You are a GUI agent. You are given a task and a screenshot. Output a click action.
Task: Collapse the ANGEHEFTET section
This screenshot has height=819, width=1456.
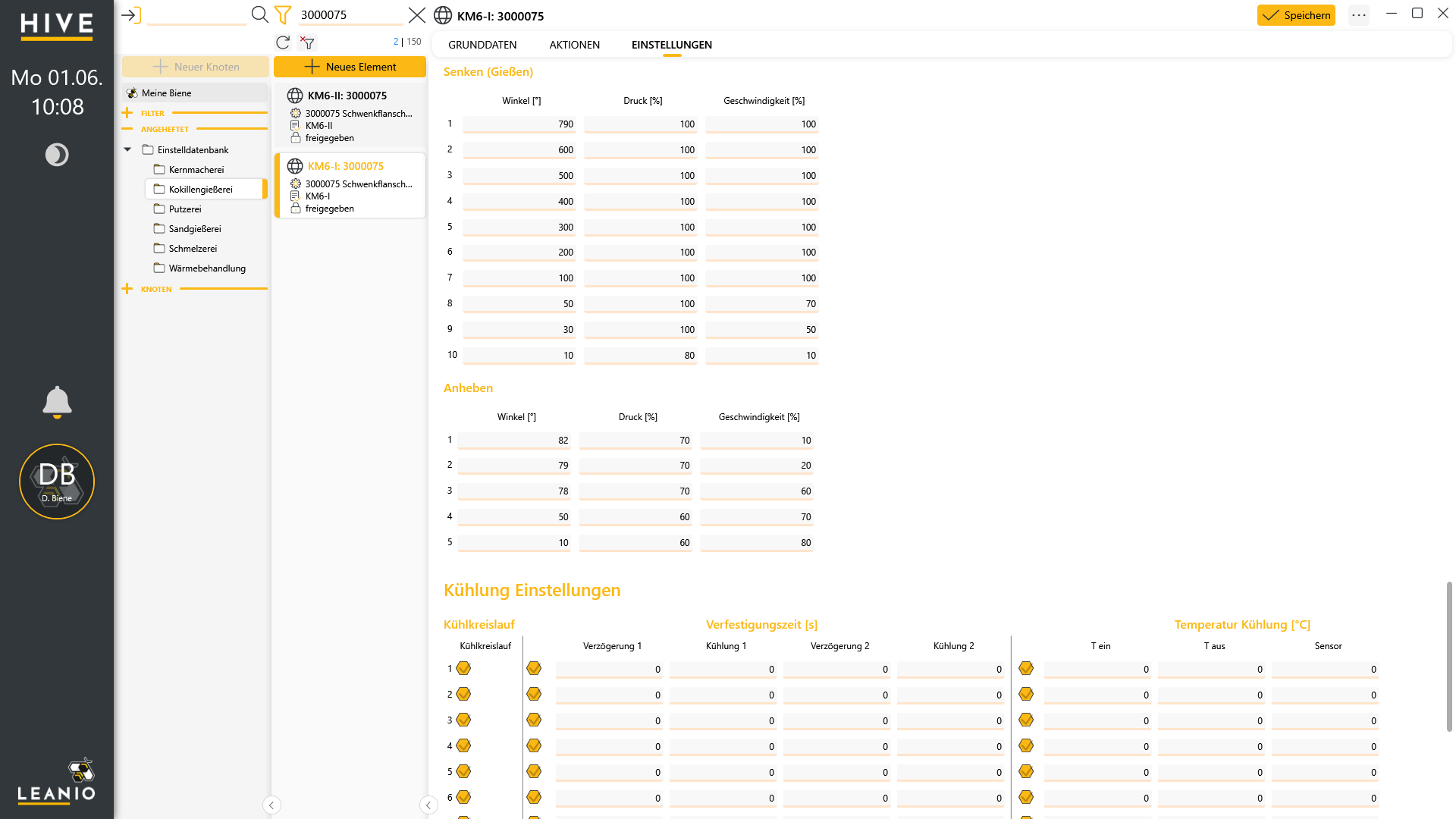[x=127, y=129]
